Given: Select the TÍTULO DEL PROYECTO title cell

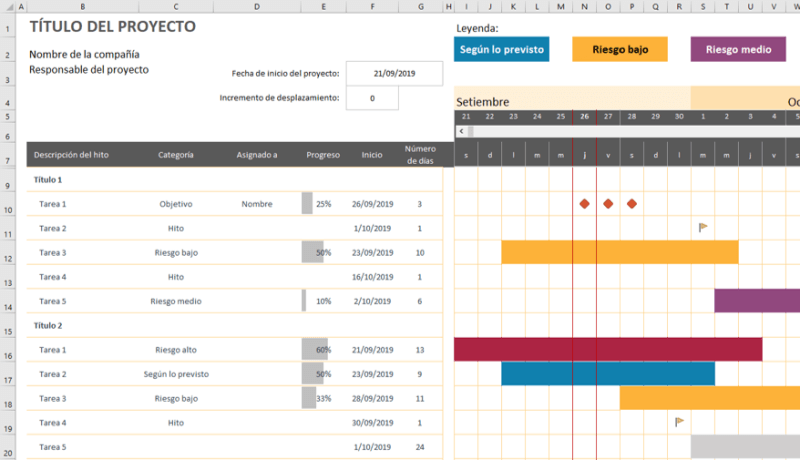Looking at the screenshot, I should pyautogui.click(x=113, y=26).
